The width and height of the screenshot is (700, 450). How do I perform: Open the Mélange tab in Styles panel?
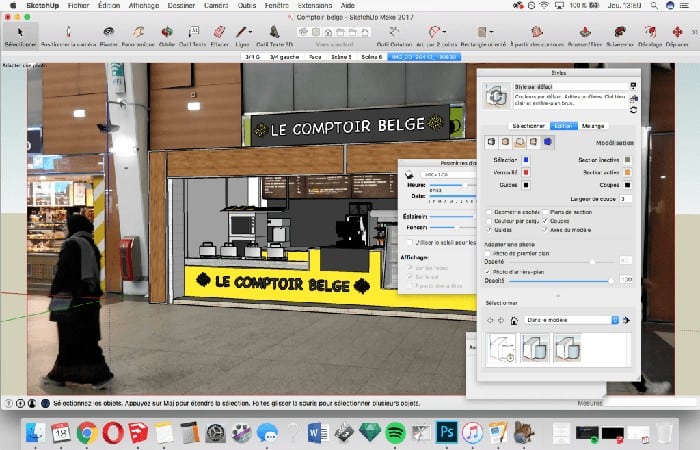click(593, 126)
